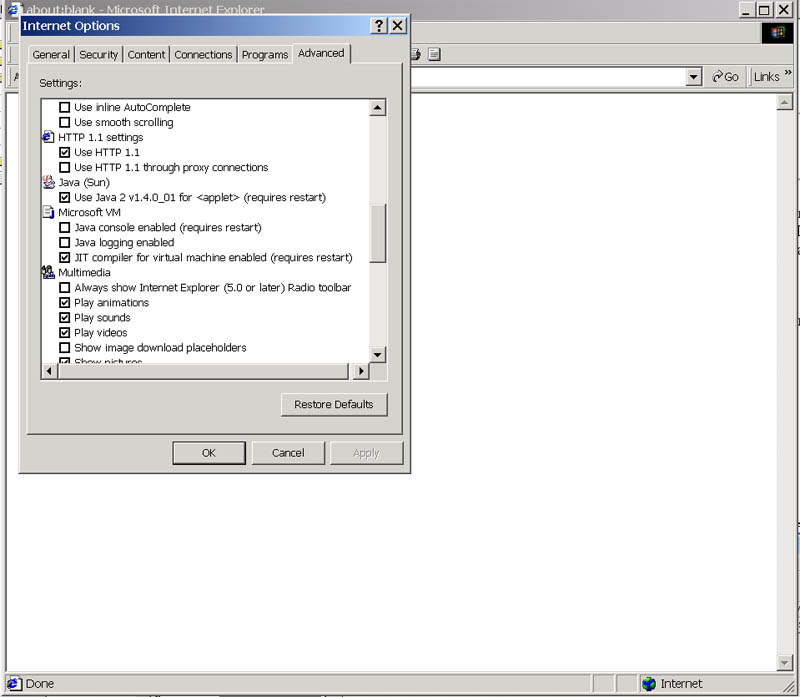Click the Links toolbar label
Viewport: 800px width, 697px height.
(x=766, y=77)
